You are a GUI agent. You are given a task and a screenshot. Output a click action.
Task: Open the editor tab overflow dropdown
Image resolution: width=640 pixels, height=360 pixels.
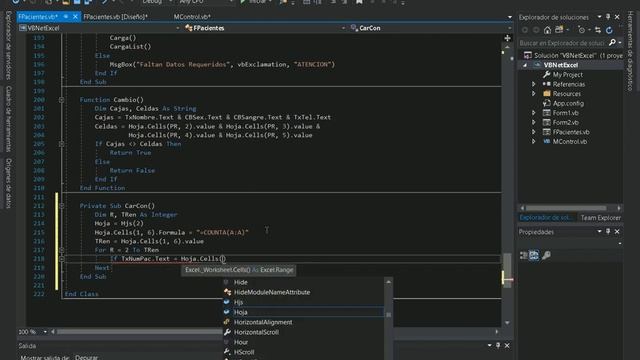click(x=509, y=17)
